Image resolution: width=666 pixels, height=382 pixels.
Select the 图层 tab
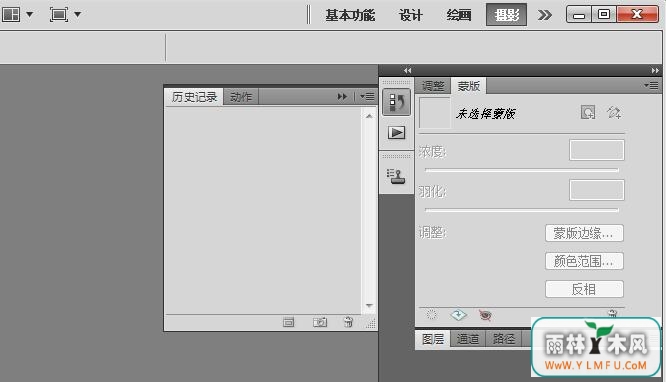click(433, 339)
